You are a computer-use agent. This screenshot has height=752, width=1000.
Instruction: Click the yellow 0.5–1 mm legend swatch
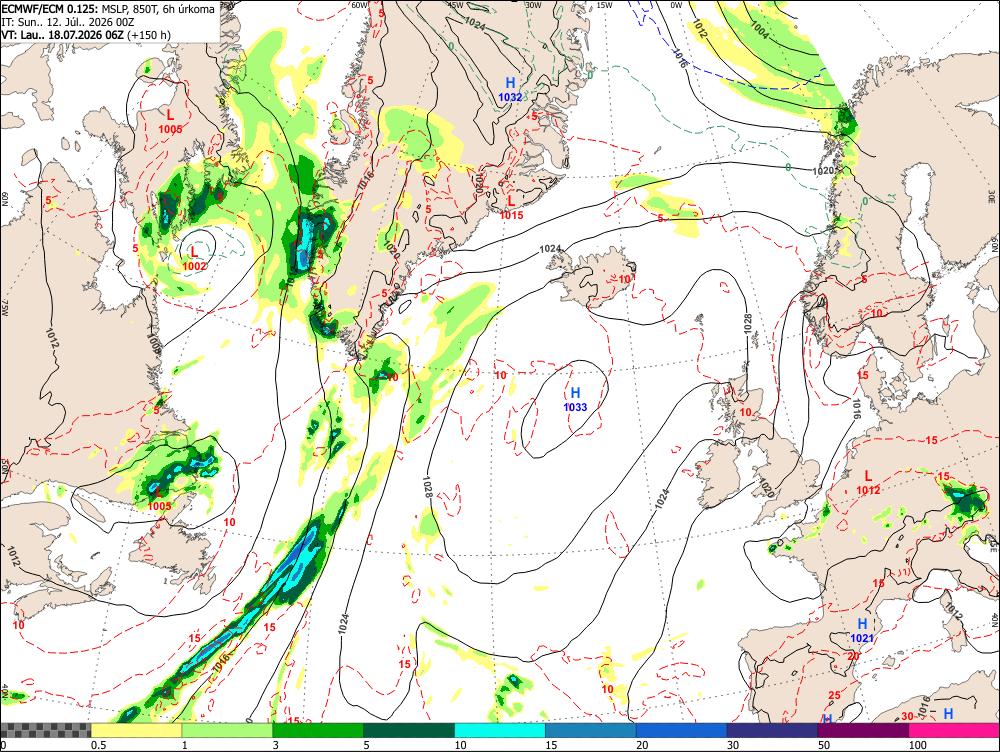pos(136,730)
